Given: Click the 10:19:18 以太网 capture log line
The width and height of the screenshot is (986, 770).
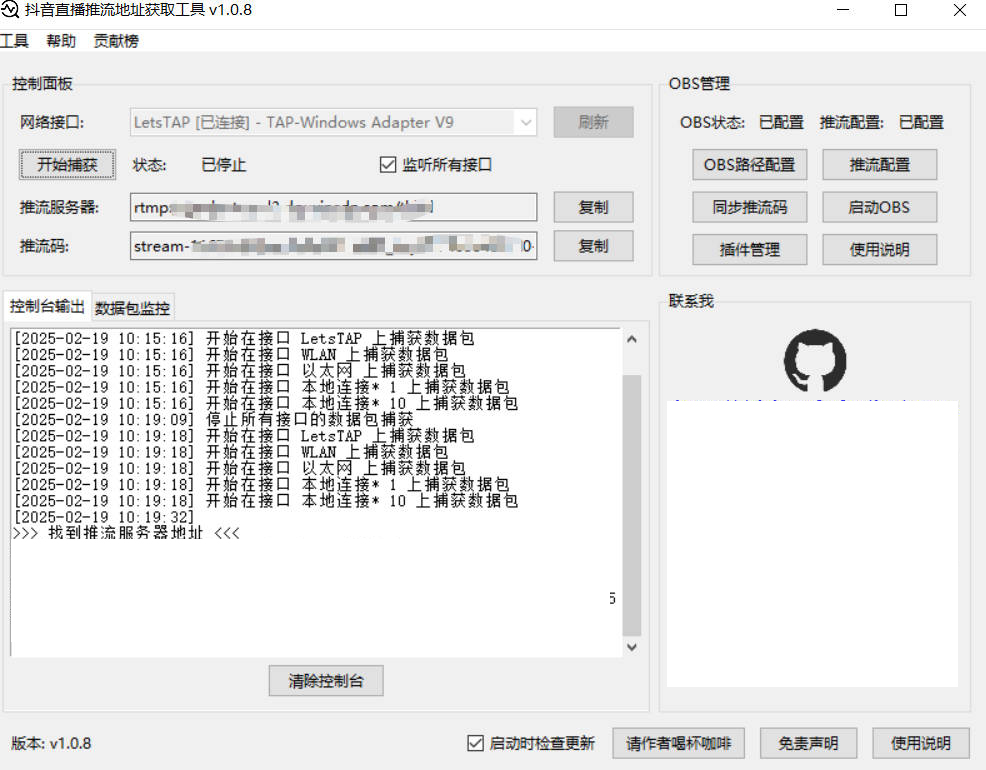Looking at the screenshot, I should tap(240, 468).
